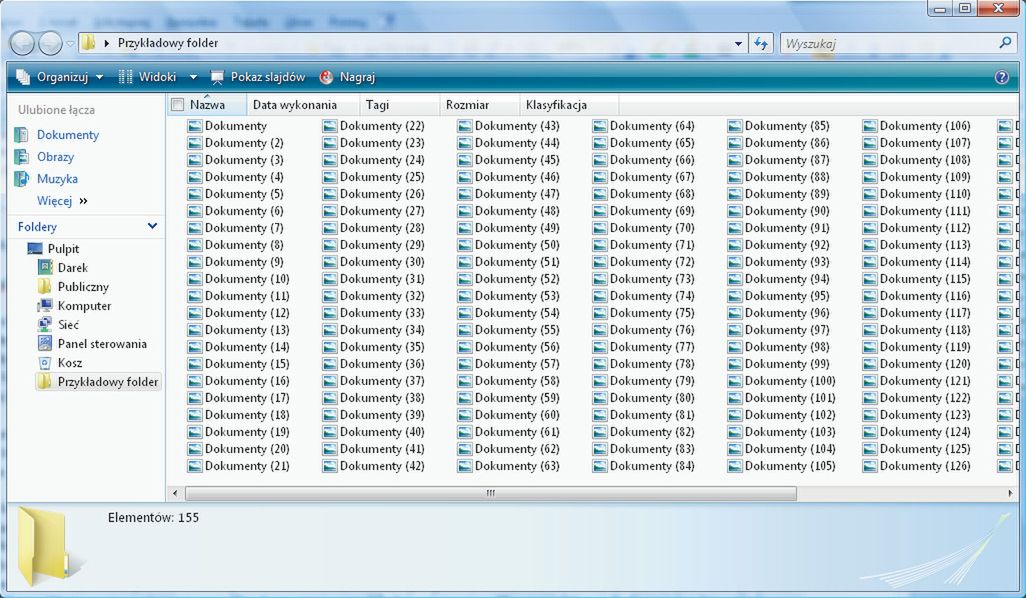The image size is (1026, 598).
Task: Tick the select-all checkbox in Nazwa header
Action: [177, 105]
